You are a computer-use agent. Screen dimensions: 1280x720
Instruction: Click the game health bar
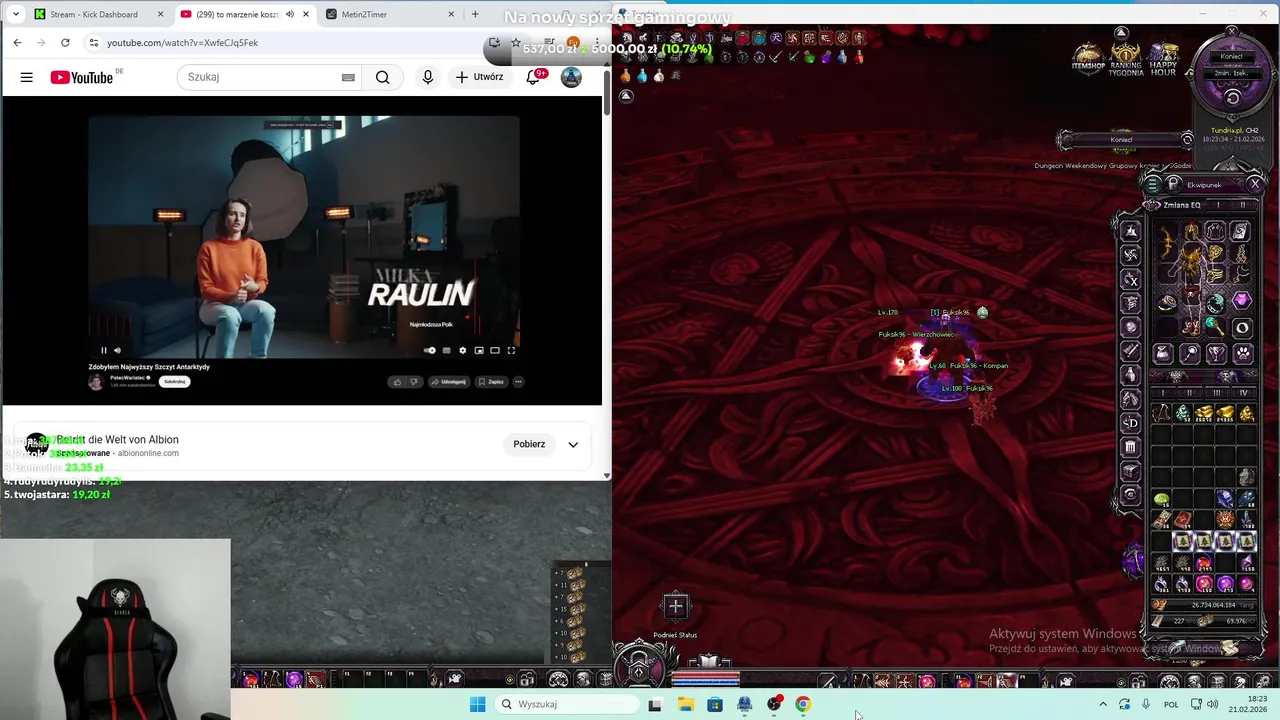(706, 676)
